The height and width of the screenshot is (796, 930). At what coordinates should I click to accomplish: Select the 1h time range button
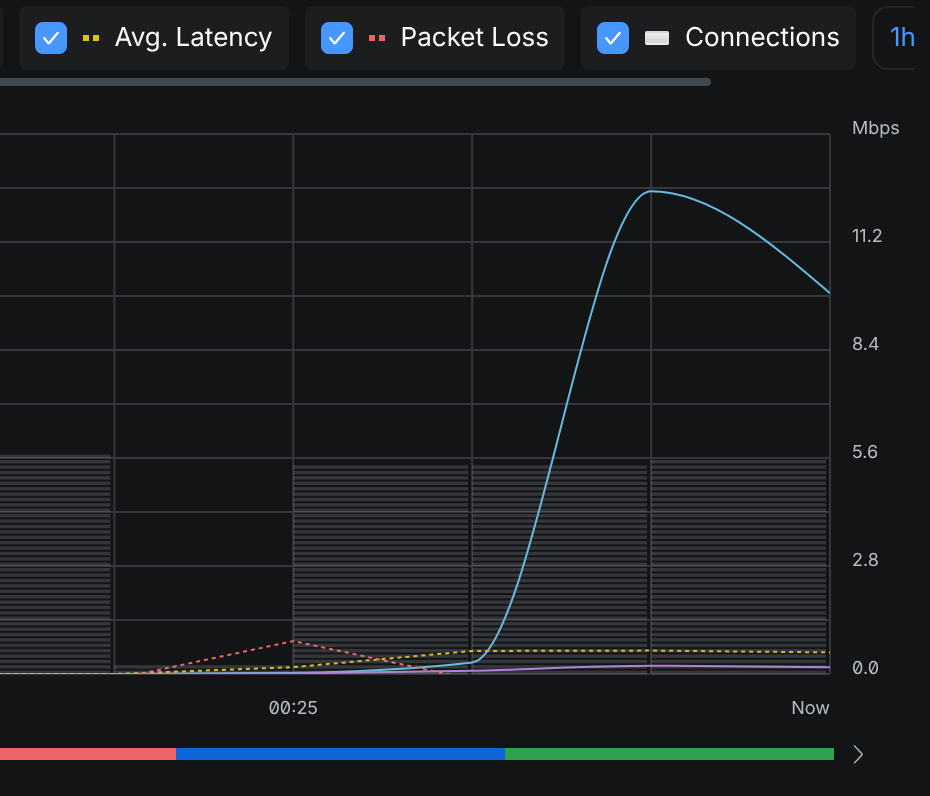pyautogui.click(x=901, y=38)
